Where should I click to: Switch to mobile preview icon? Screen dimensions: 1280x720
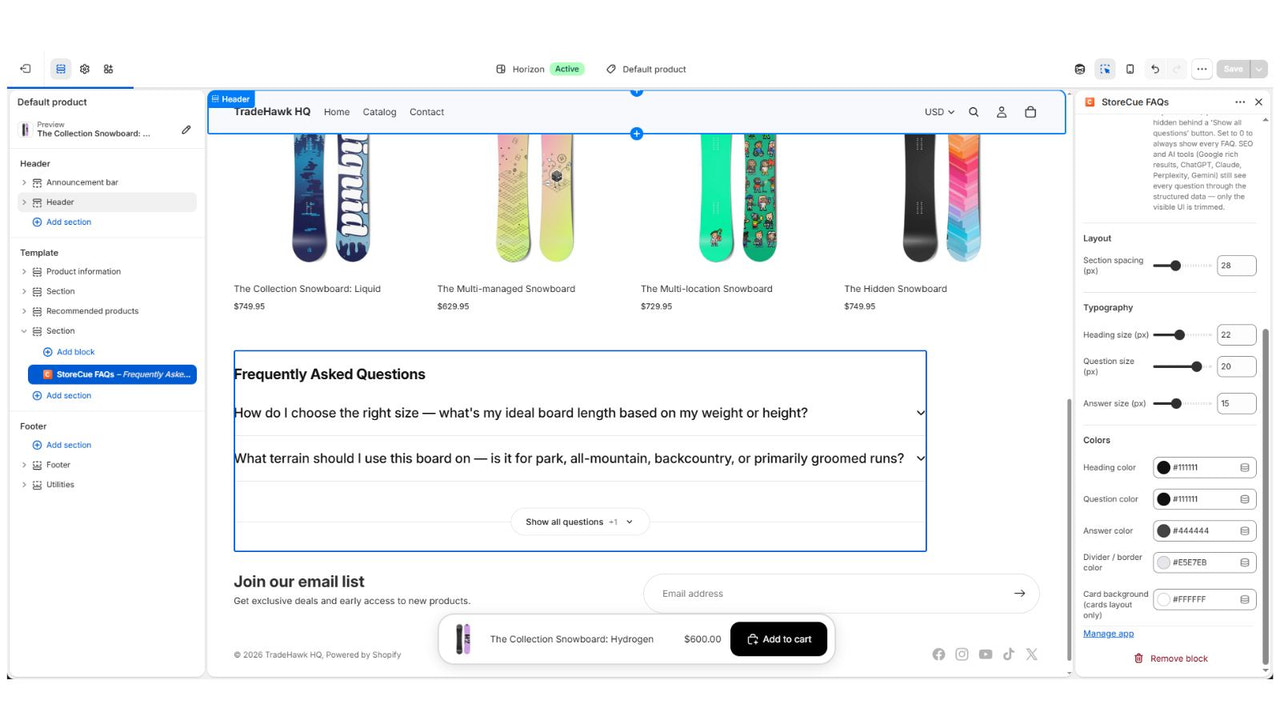1130,69
